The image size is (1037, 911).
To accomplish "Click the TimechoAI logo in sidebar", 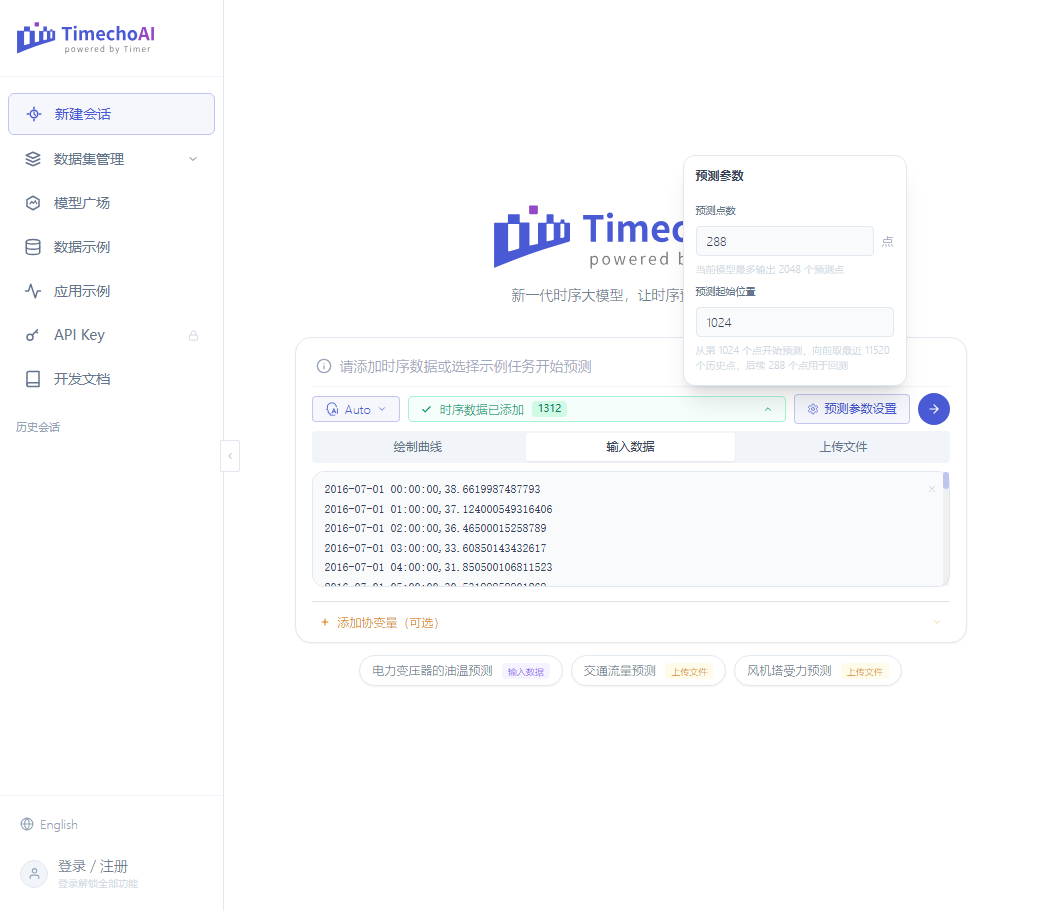I will pyautogui.click(x=85, y=38).
